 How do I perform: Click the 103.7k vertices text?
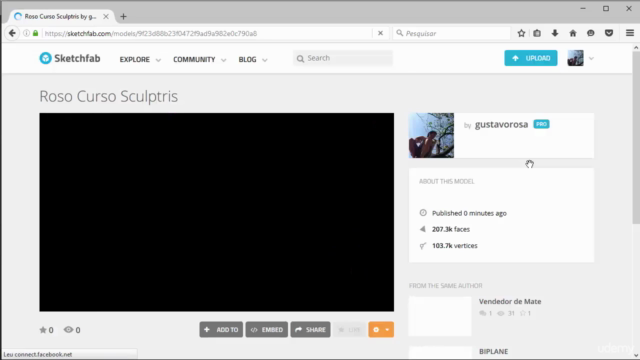[x=454, y=246]
